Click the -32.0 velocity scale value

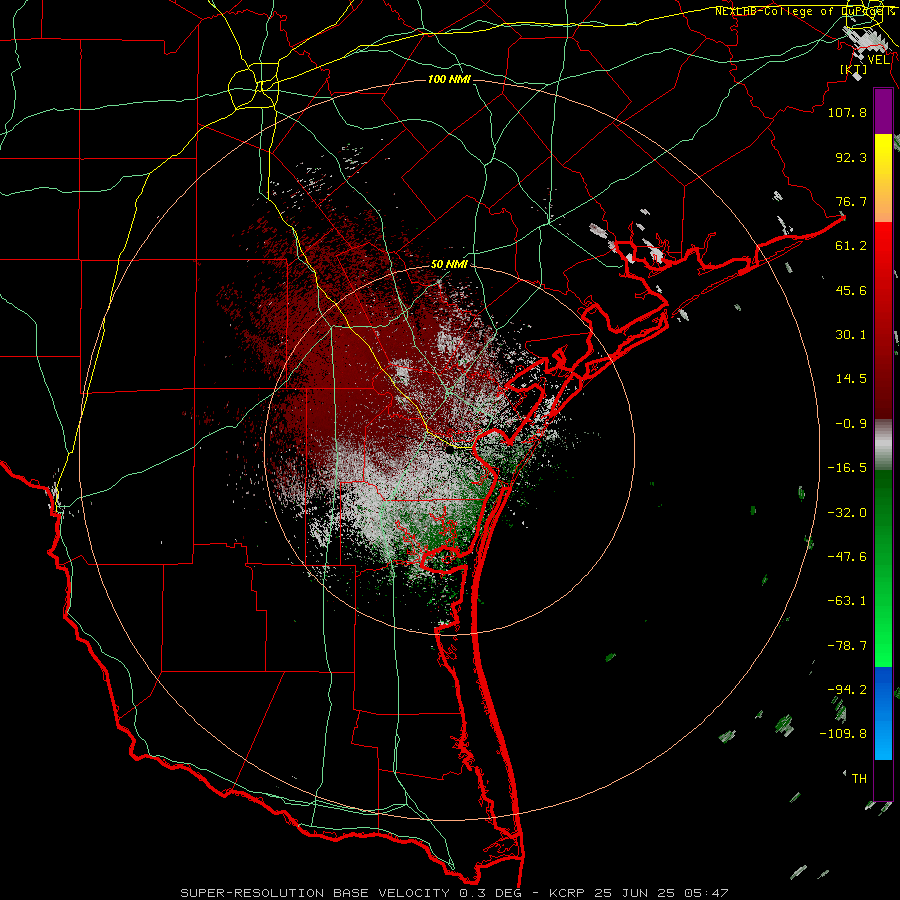(847, 513)
